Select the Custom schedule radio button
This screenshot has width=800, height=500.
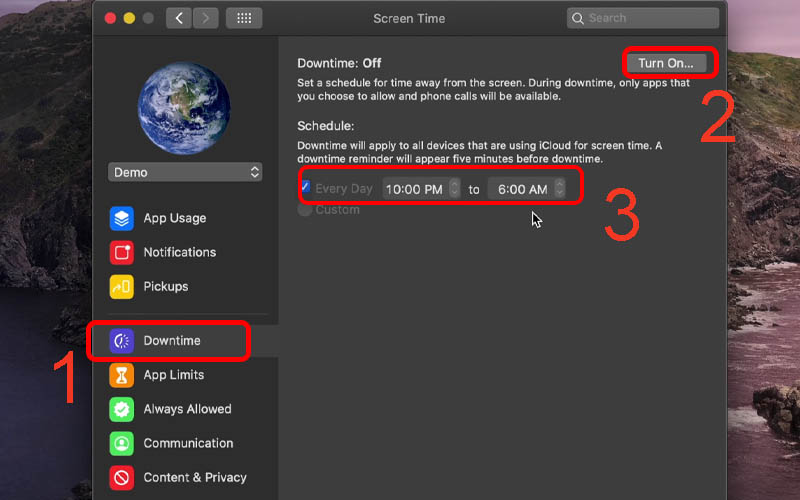tap(305, 210)
